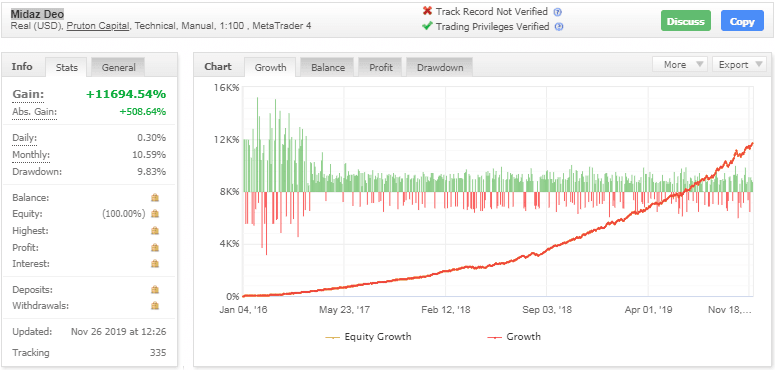Switch to the Balance chart tab
The height and width of the screenshot is (370, 775).
click(328, 68)
